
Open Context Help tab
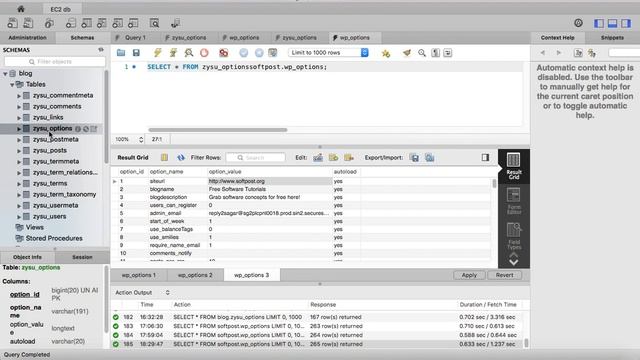tap(558, 38)
